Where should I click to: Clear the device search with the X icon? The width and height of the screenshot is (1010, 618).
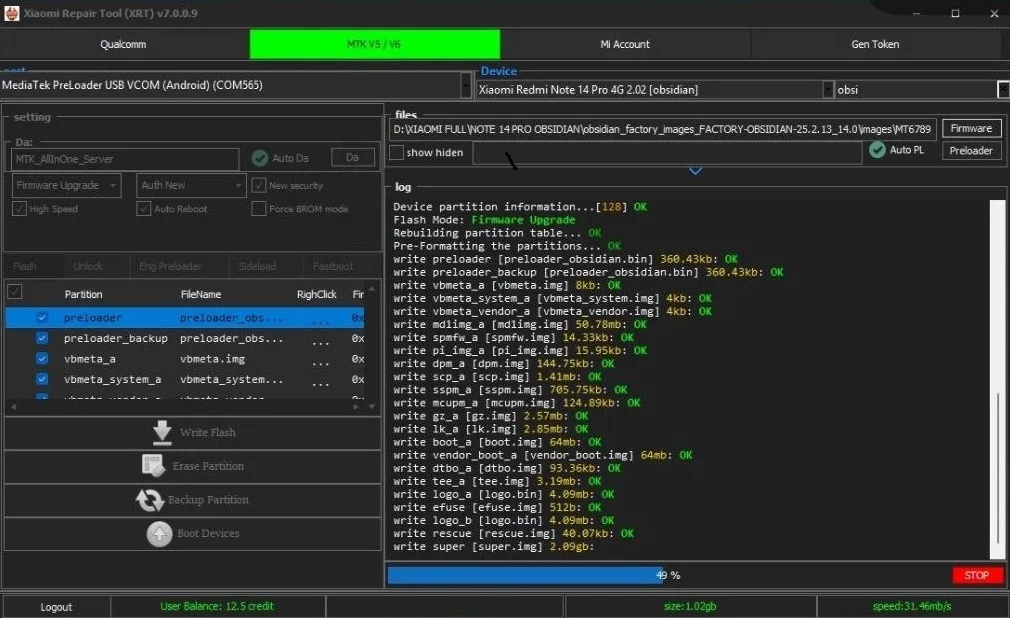1004,90
